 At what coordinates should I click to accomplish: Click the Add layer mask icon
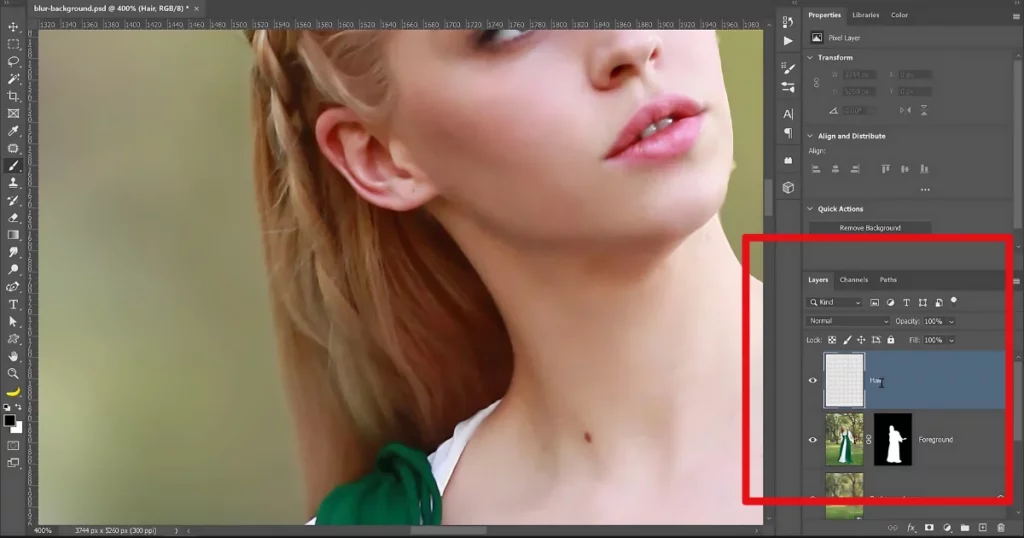(x=929, y=528)
